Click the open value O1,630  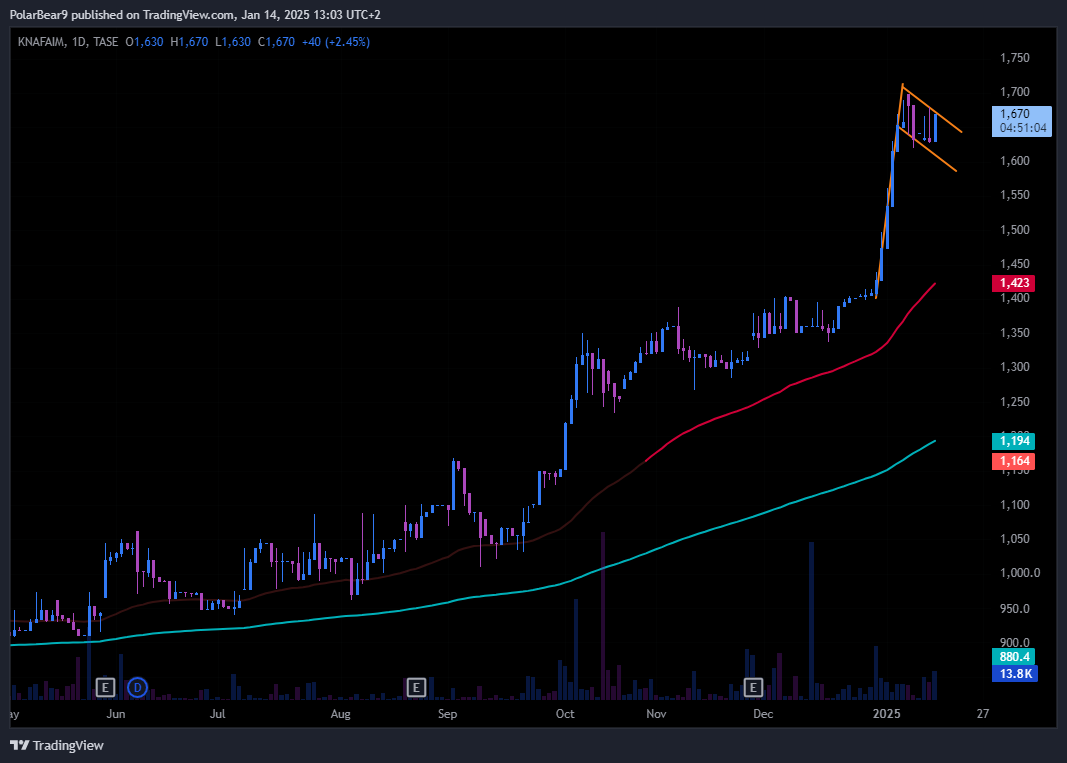[x=144, y=42]
